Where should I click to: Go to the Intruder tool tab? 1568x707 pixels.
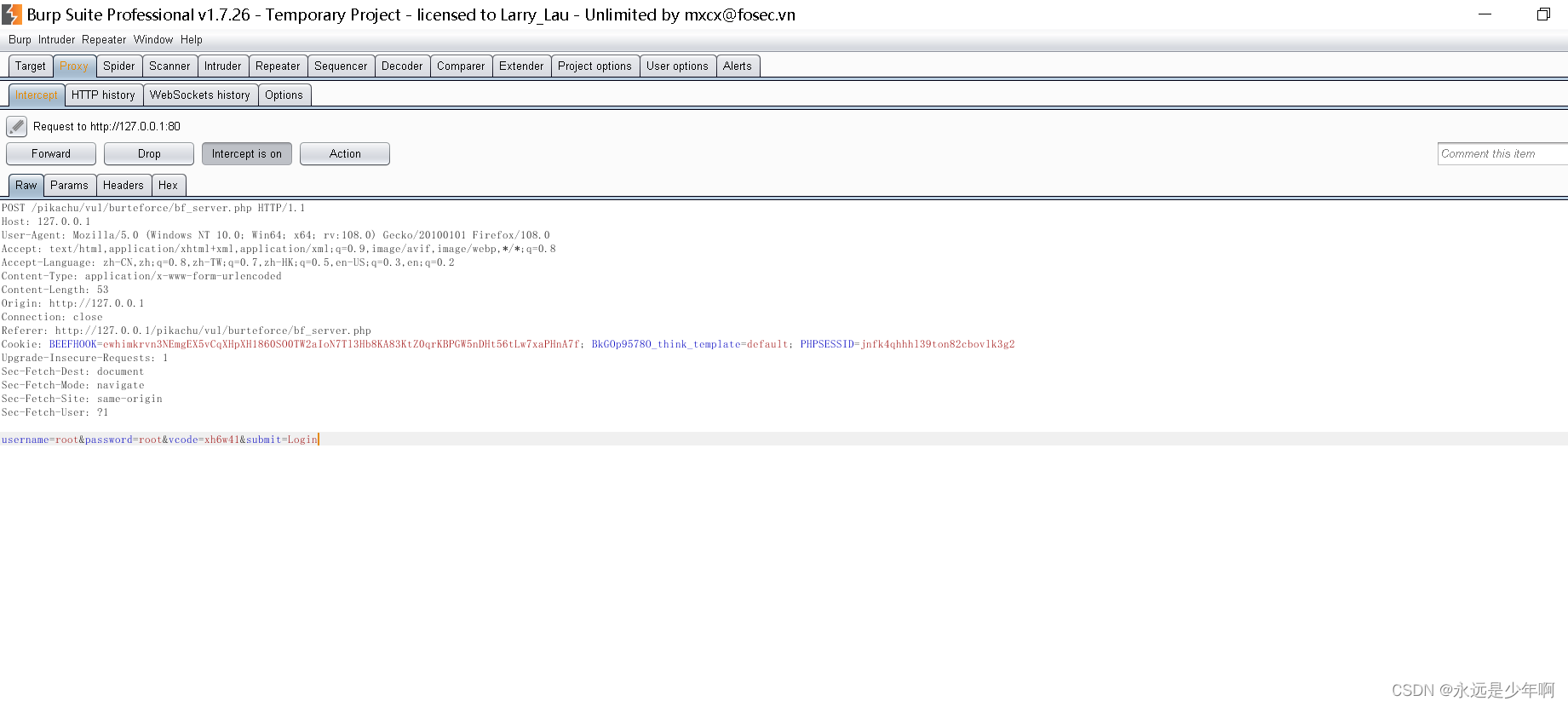(223, 66)
